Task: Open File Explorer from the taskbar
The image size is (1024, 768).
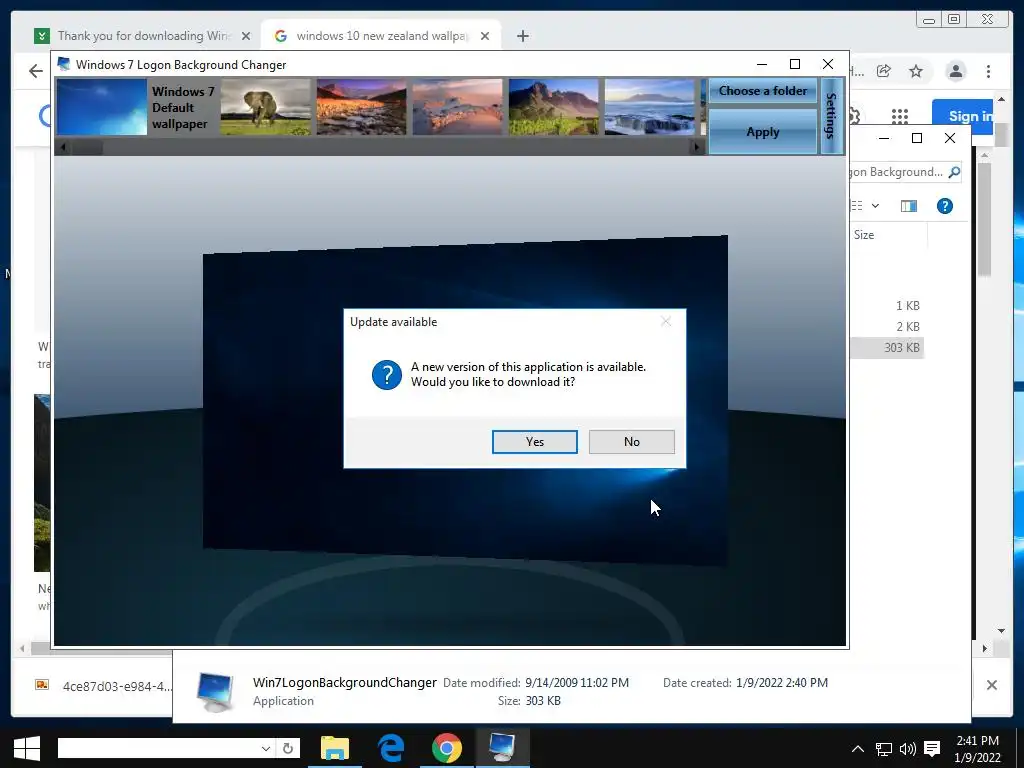Action: tap(335, 748)
